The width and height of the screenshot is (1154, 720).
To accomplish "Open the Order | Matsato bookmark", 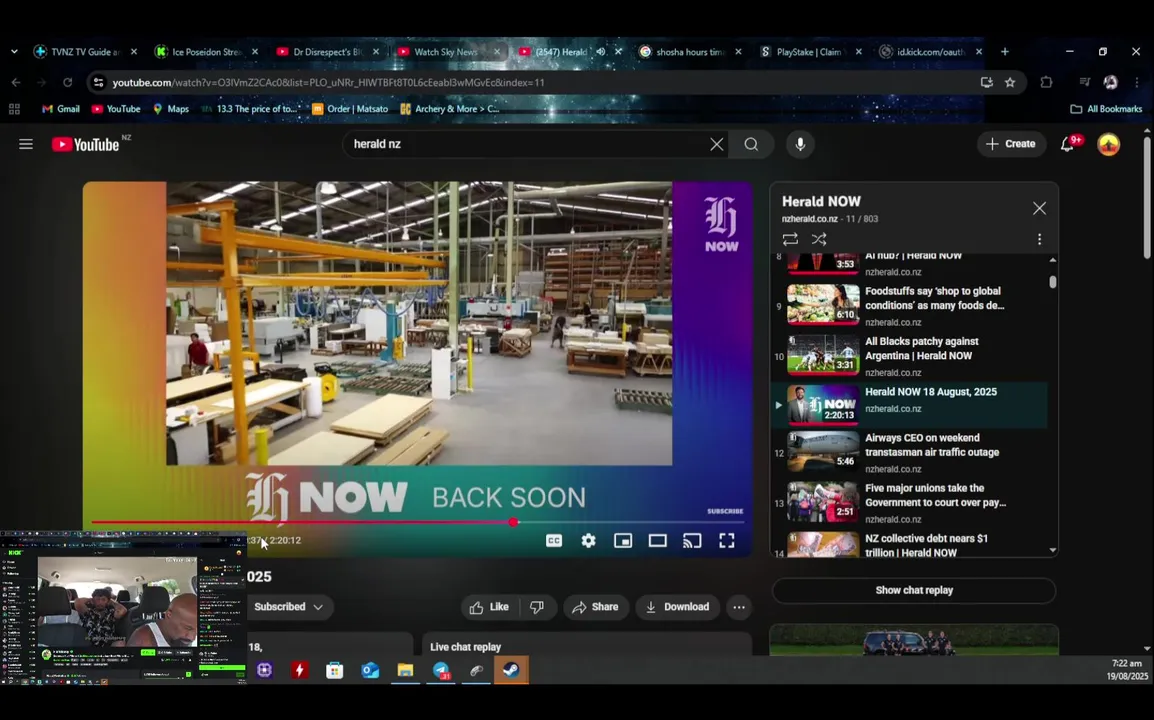I will click(350, 109).
